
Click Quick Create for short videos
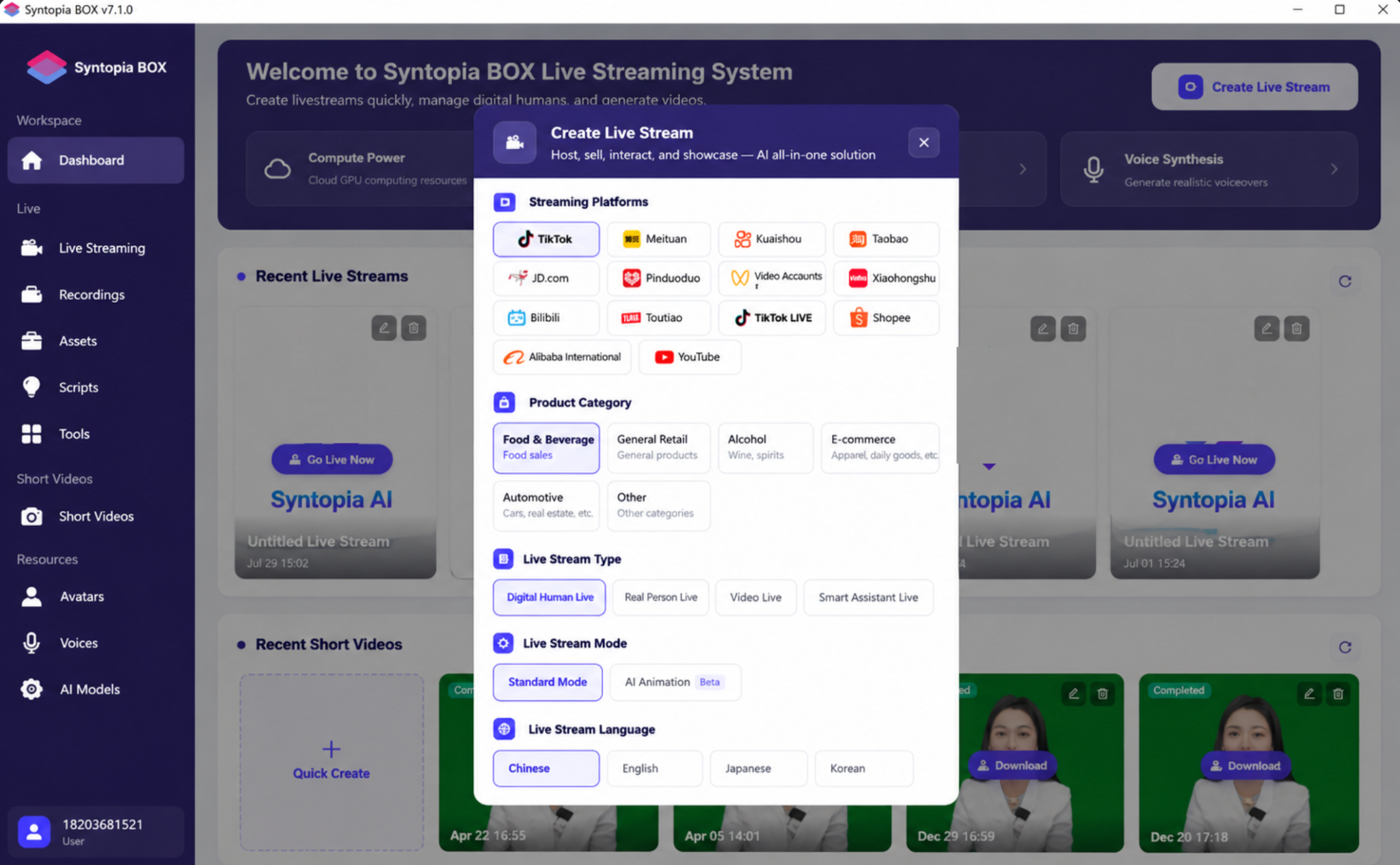coord(332,762)
